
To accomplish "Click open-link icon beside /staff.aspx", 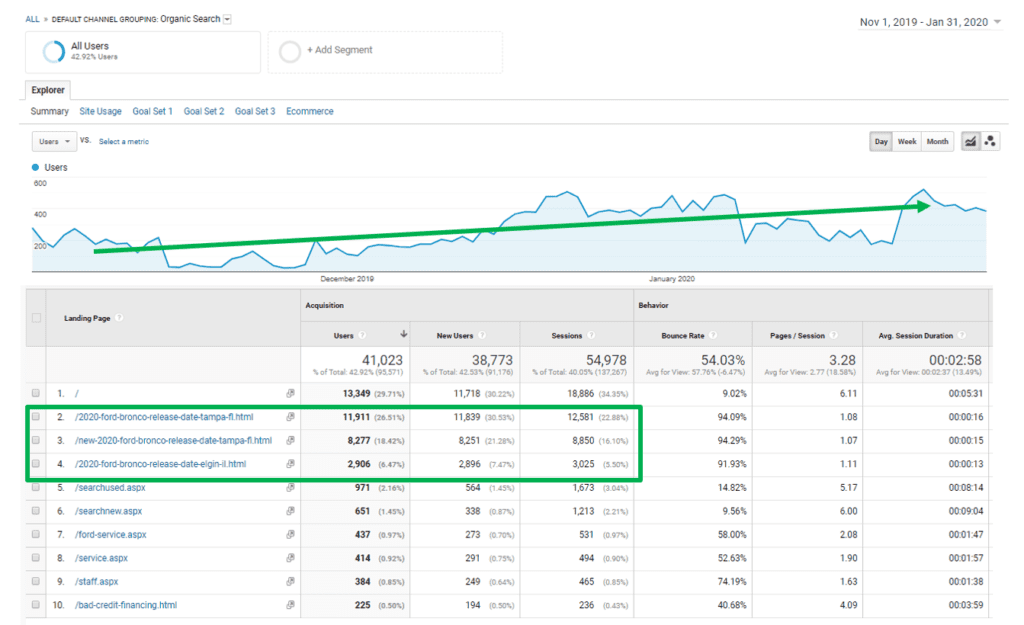I will (x=291, y=581).
